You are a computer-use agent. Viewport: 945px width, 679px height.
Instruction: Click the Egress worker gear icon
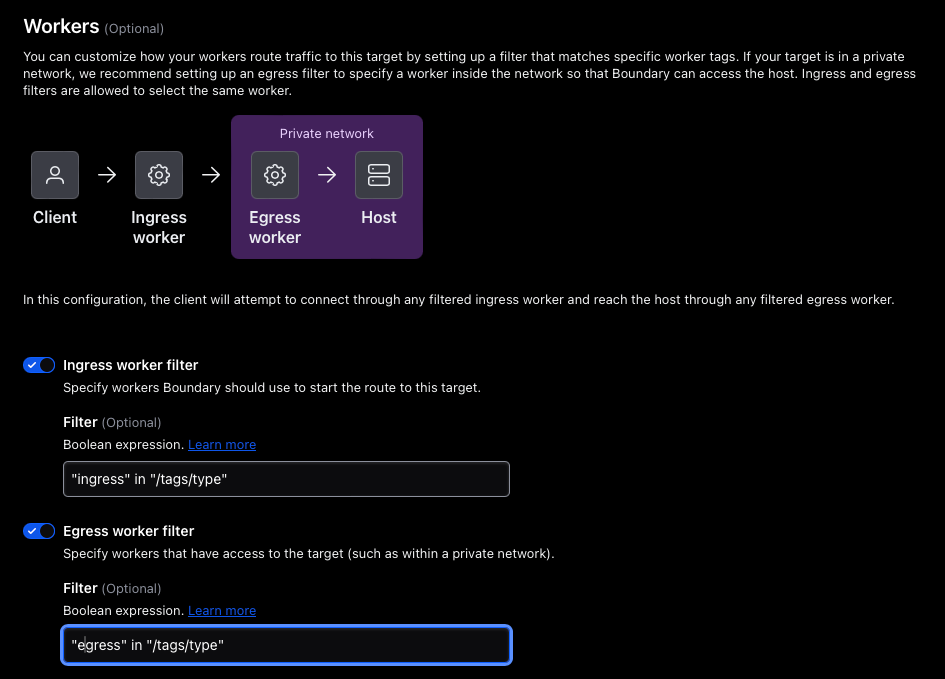tap(275, 175)
